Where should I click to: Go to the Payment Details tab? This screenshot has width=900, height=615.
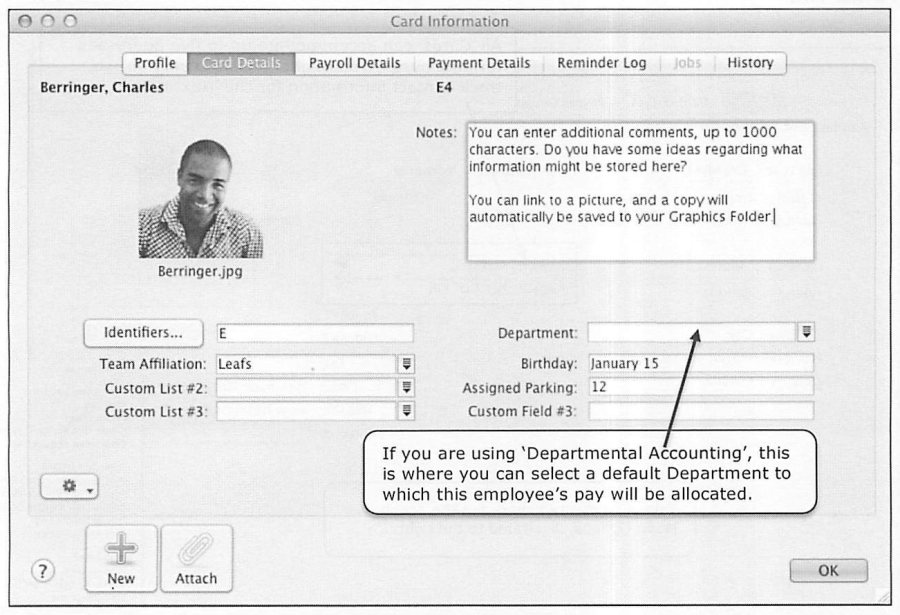pyautogui.click(x=479, y=63)
